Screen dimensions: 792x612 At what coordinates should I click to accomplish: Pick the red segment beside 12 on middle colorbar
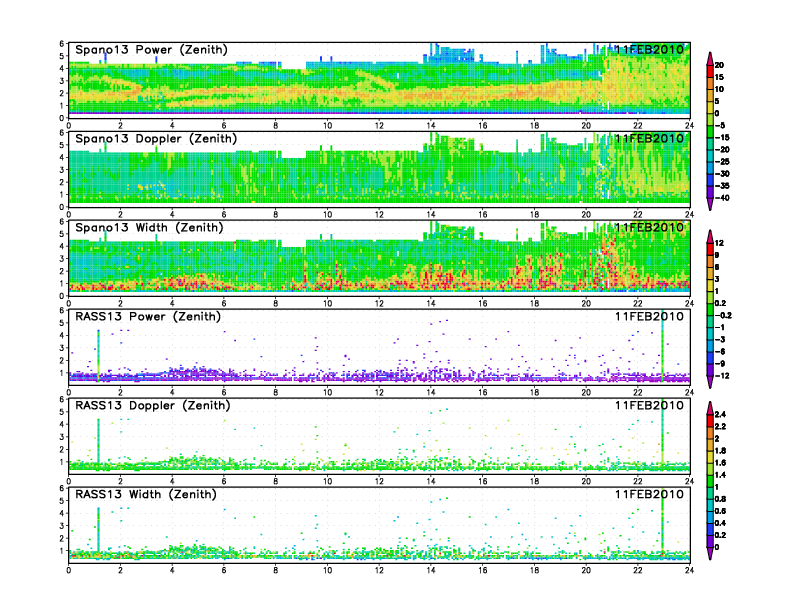click(x=710, y=249)
